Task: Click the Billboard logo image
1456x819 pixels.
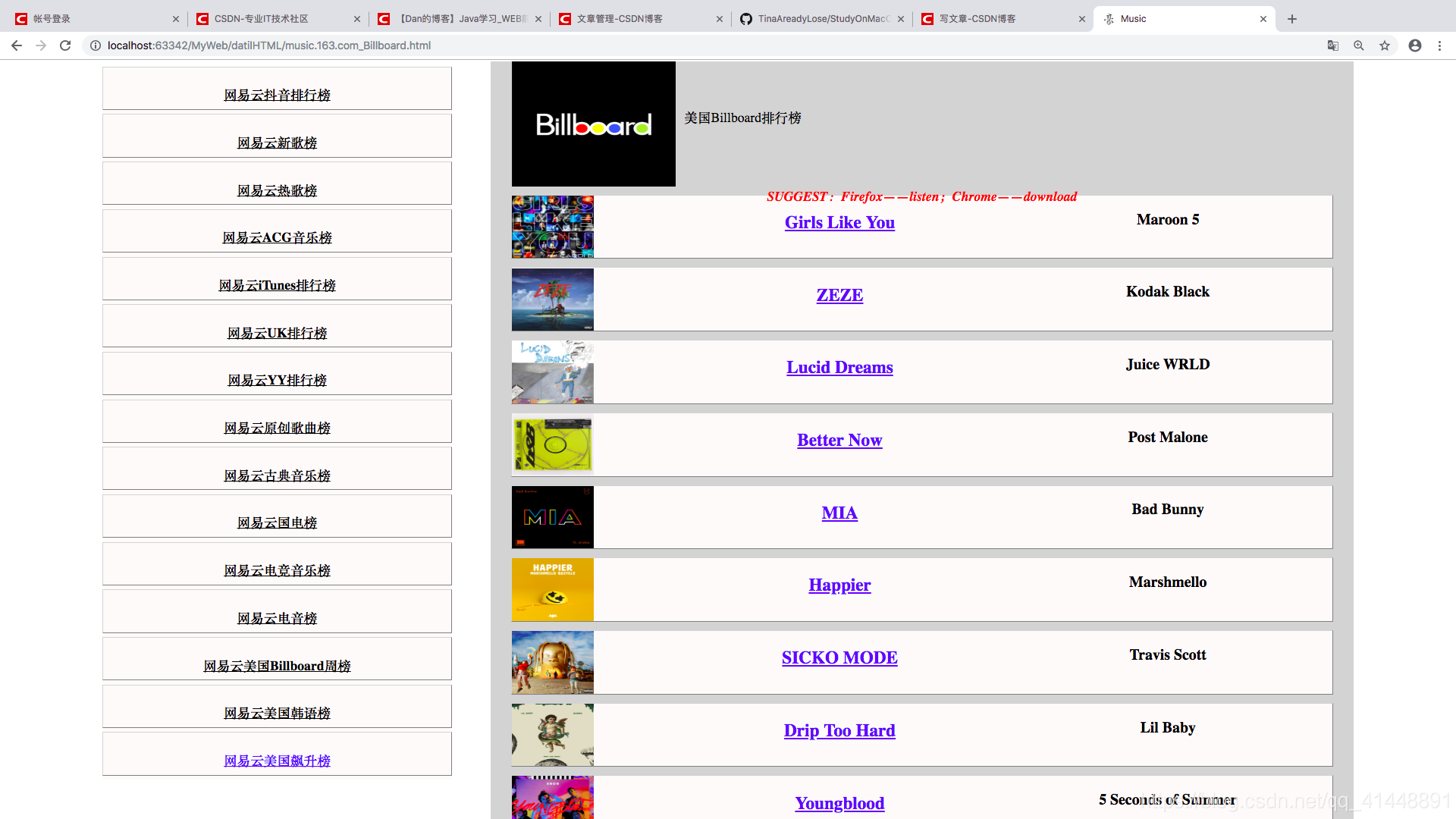Action: point(594,124)
